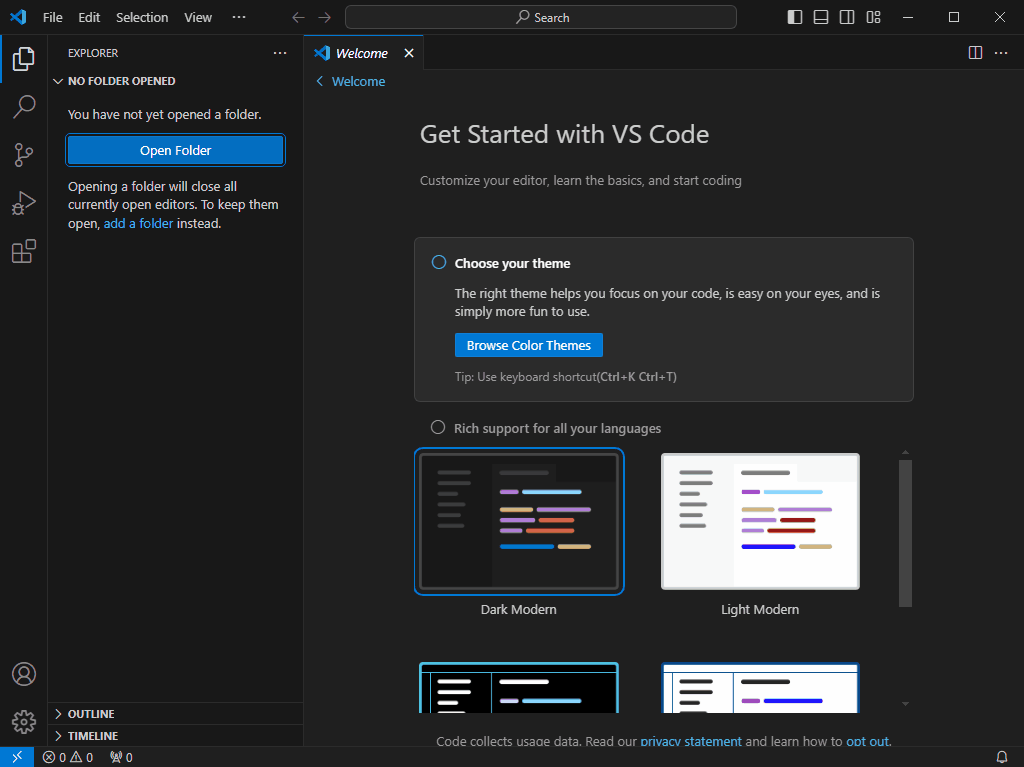The image size is (1024, 767).
Task: Click the Search command center box
Action: click(x=541, y=18)
